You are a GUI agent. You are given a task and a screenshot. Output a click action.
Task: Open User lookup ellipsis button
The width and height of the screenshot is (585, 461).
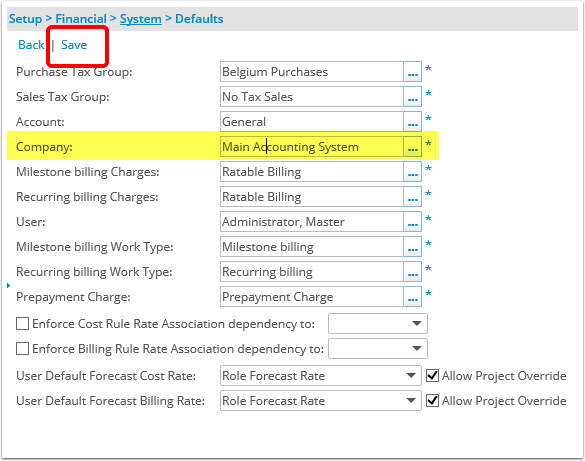(413, 222)
